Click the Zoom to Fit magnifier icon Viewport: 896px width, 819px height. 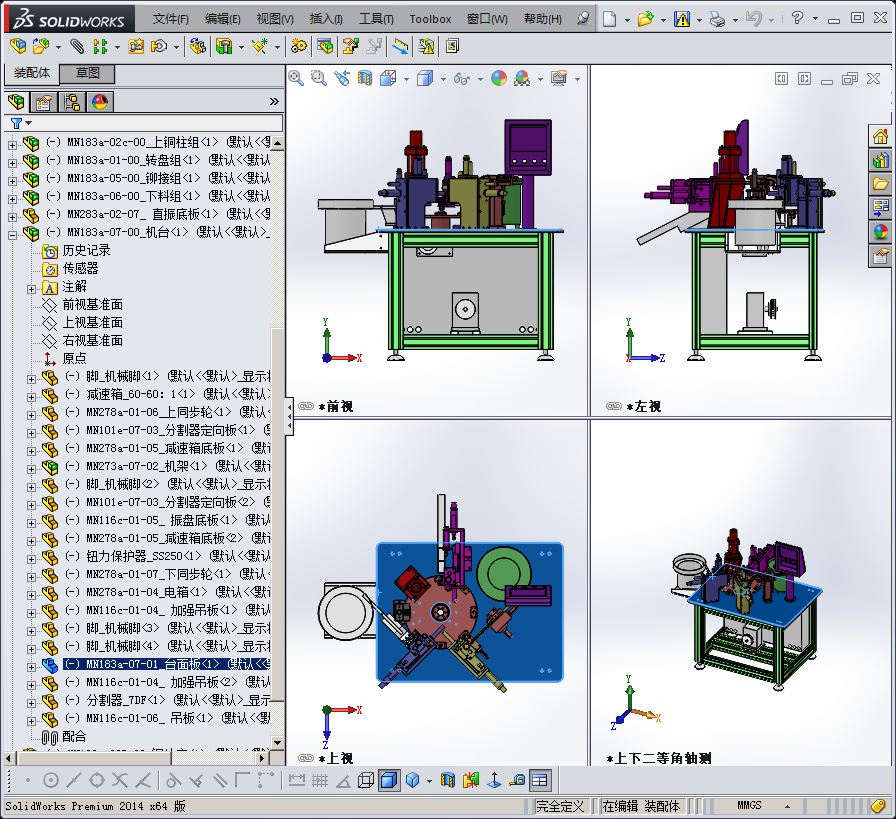point(296,78)
